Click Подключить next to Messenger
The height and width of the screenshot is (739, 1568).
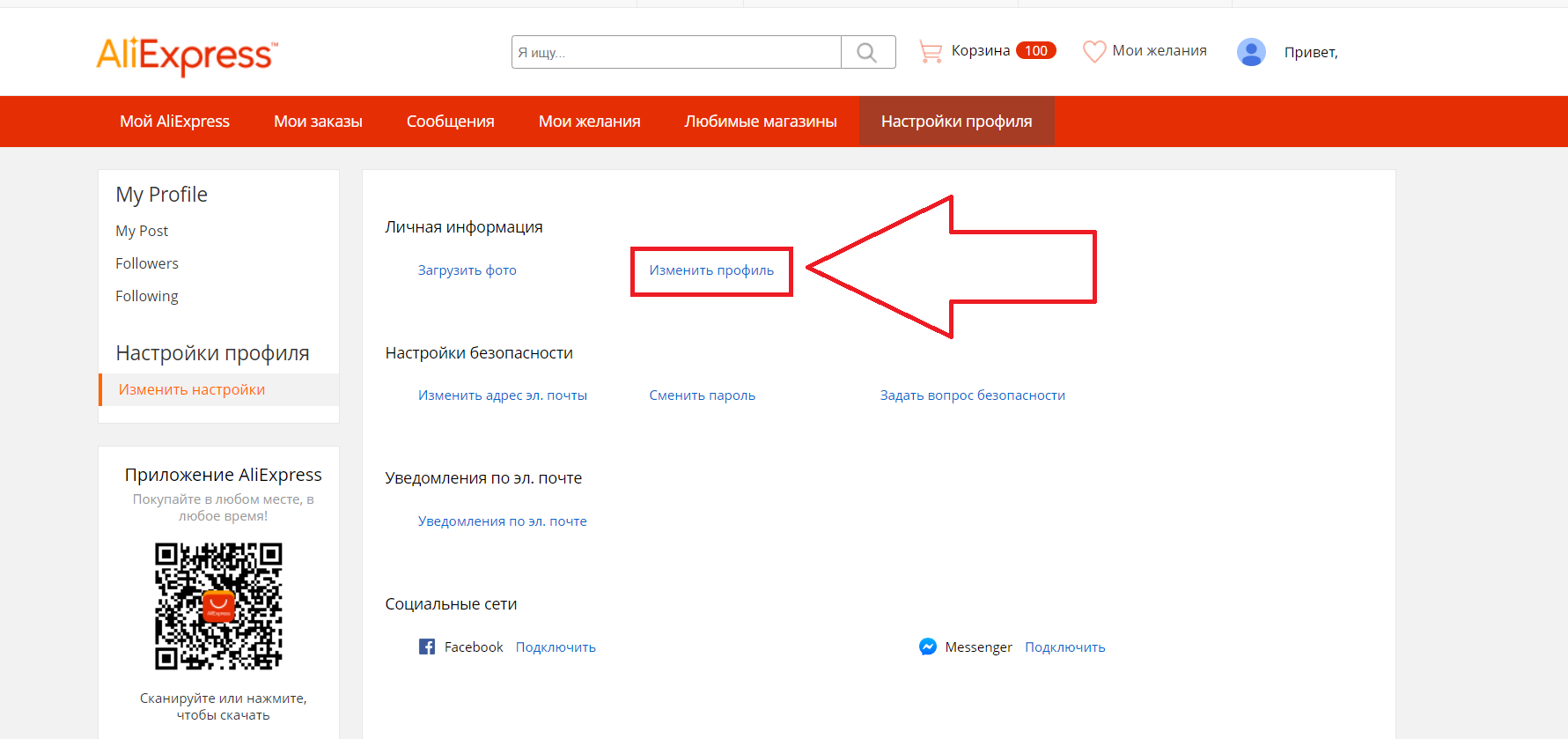[1065, 647]
